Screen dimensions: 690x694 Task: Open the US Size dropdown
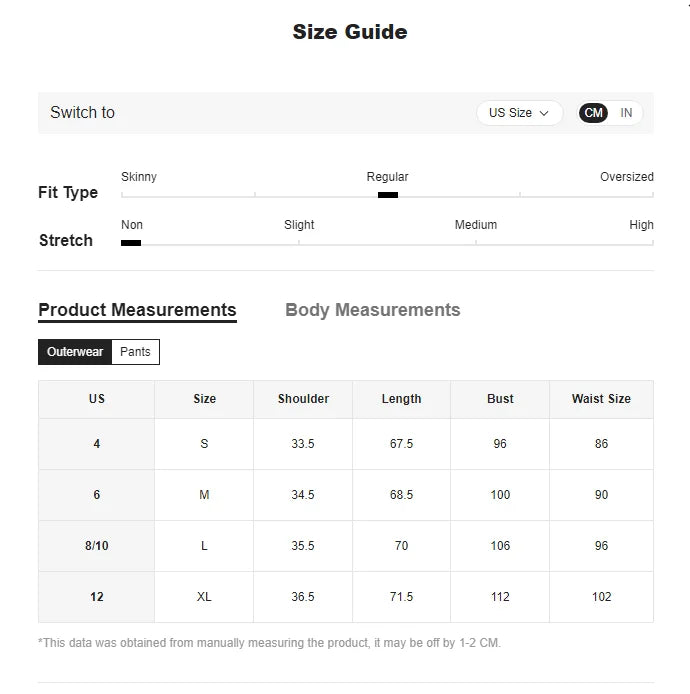(x=519, y=113)
